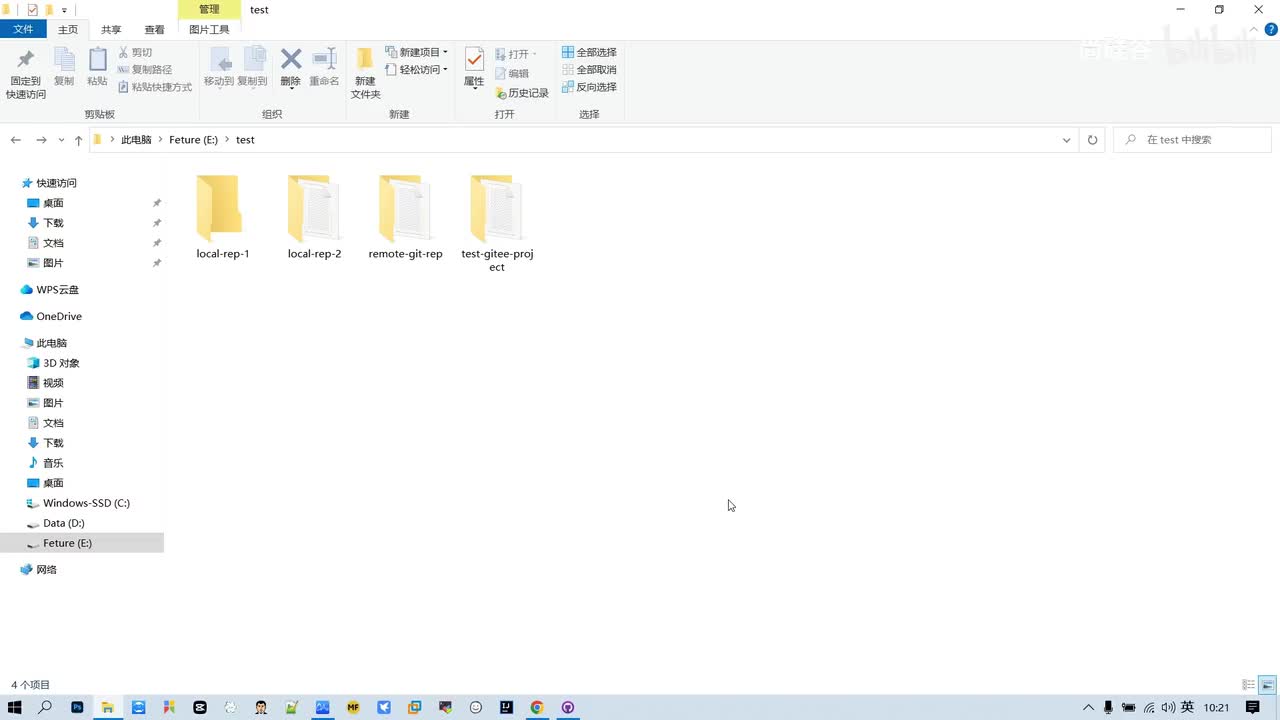Viewport: 1280px width, 720px height.
Task: Switch to large icons view in status bar
Action: 1267,685
